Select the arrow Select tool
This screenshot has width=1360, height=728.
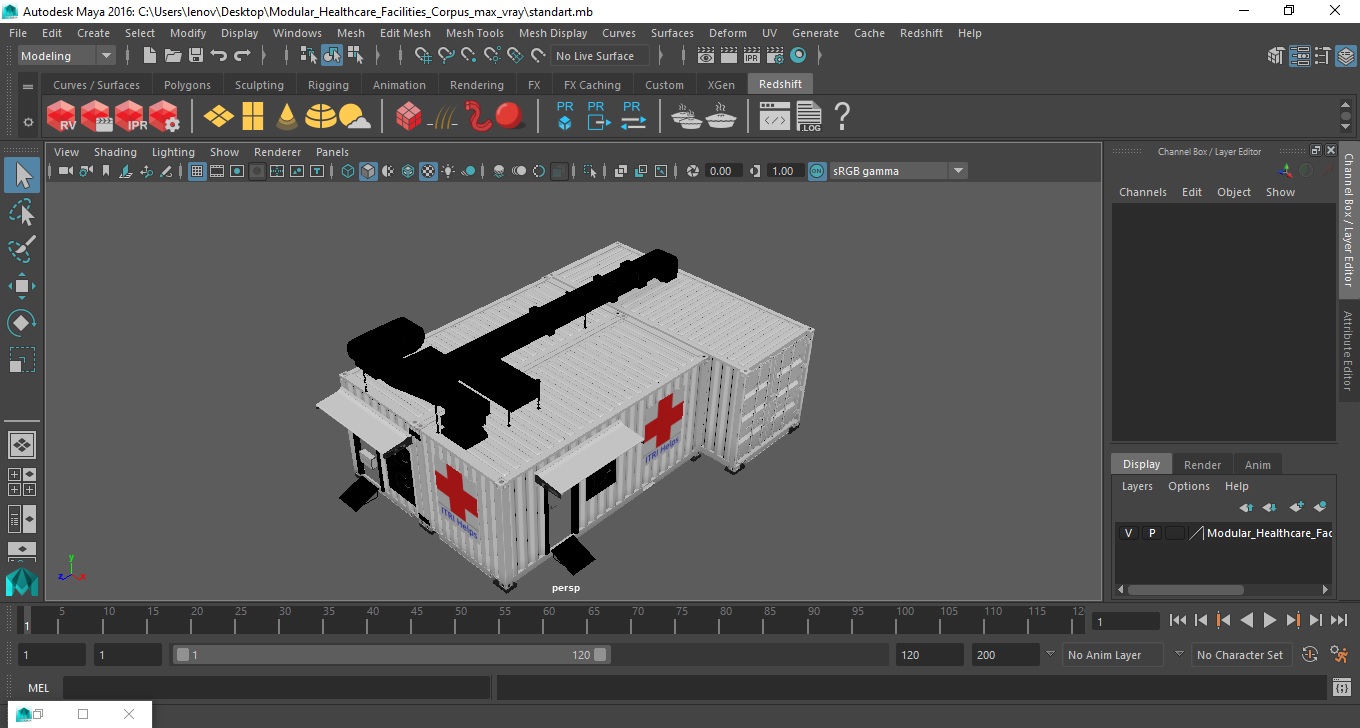[22, 176]
